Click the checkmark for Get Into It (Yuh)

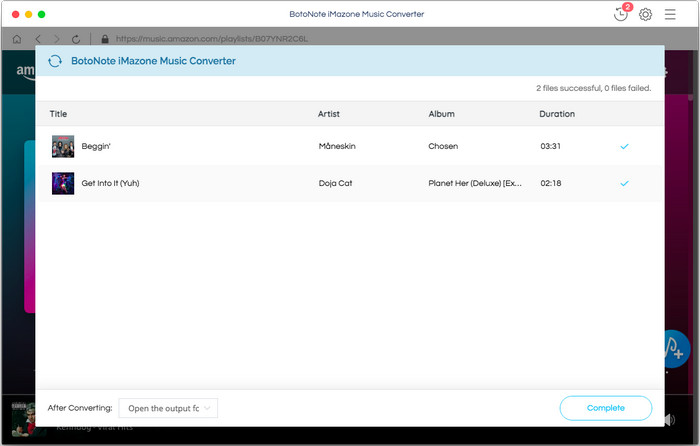click(624, 183)
